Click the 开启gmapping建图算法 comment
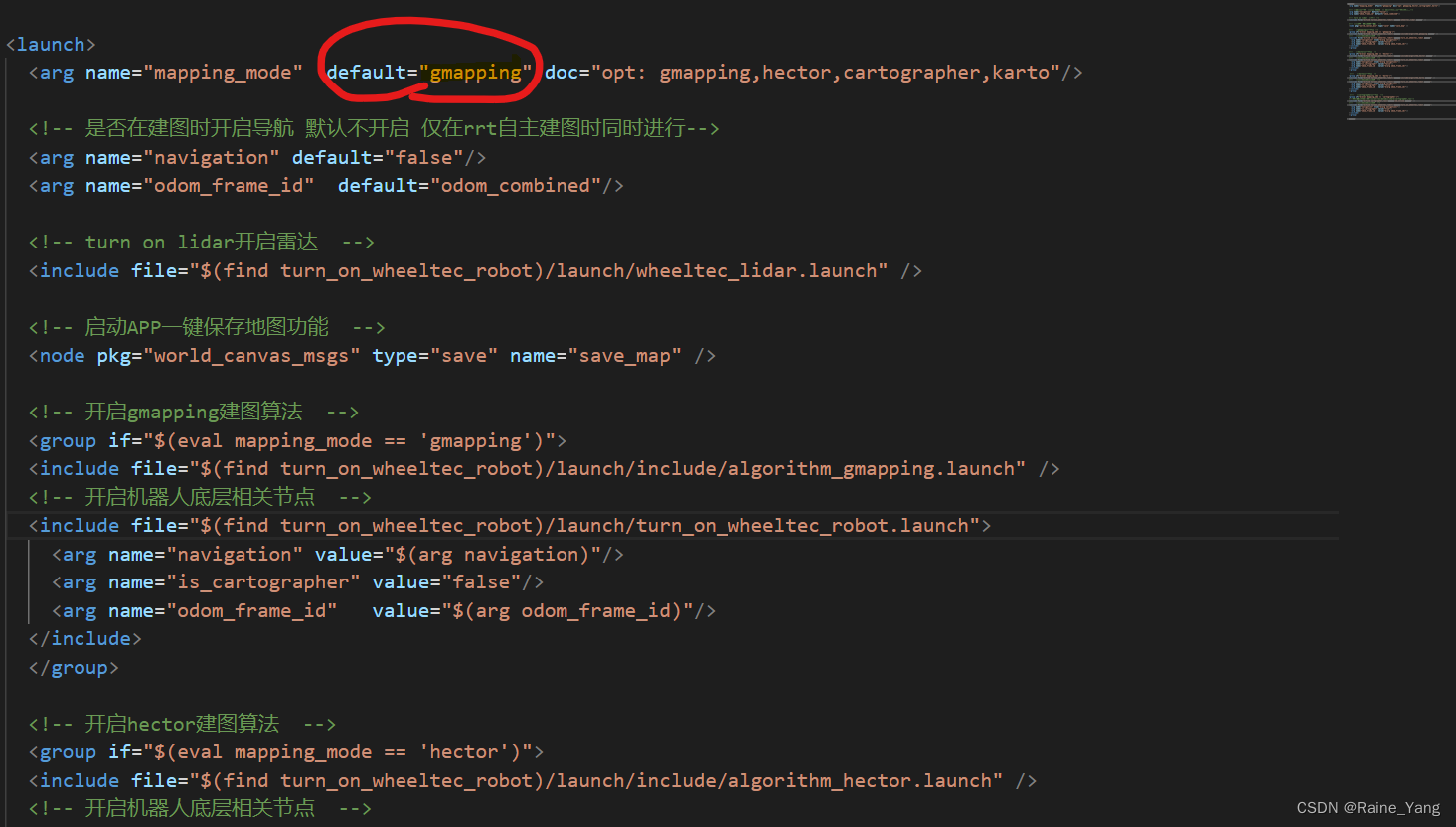 tap(194, 412)
